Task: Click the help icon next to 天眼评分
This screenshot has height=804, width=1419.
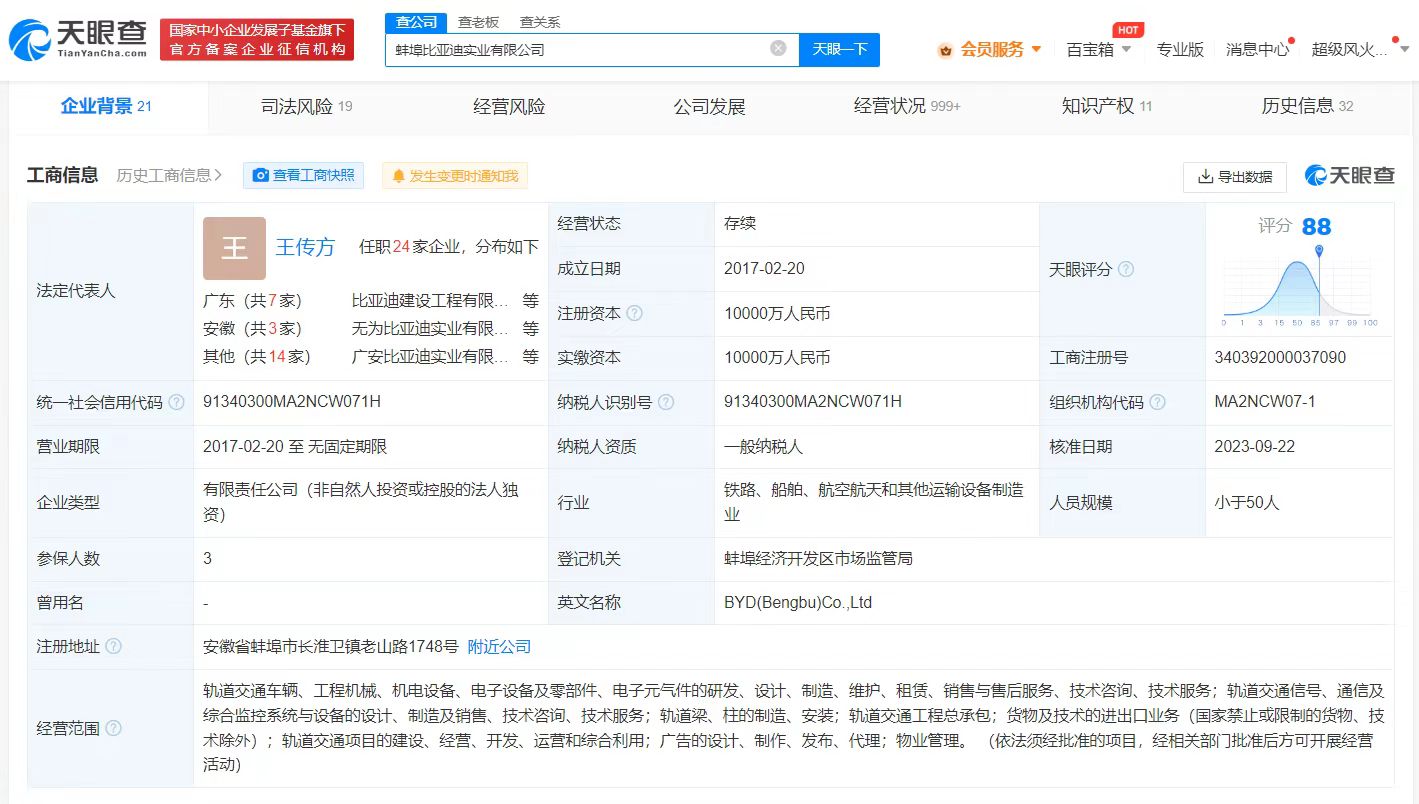Action: click(1126, 269)
